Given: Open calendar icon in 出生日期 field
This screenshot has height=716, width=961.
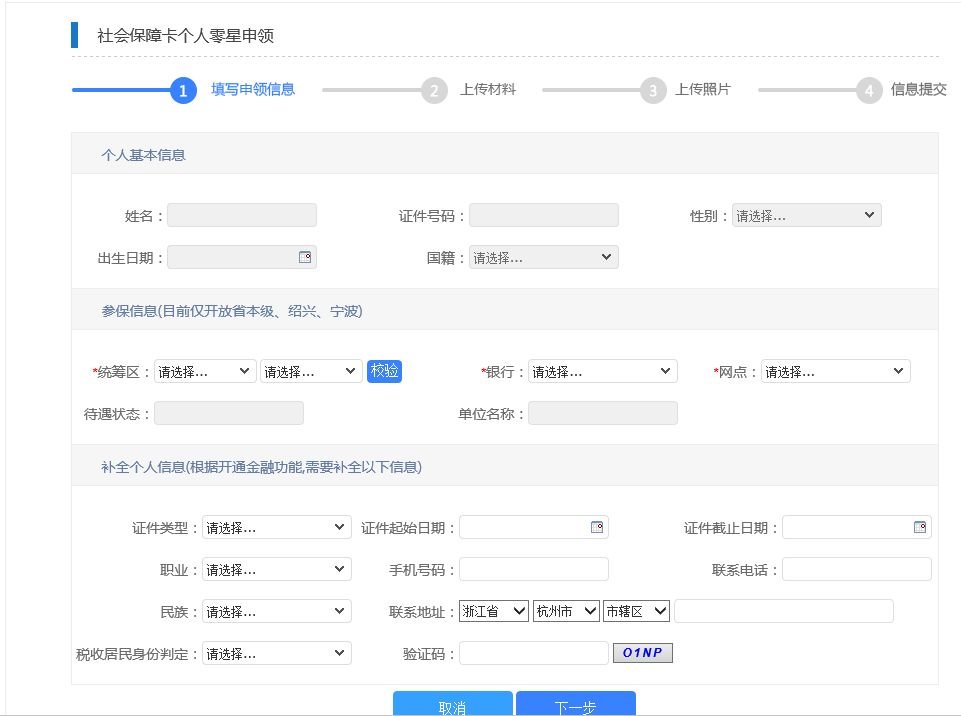Looking at the screenshot, I should pyautogui.click(x=305, y=257).
